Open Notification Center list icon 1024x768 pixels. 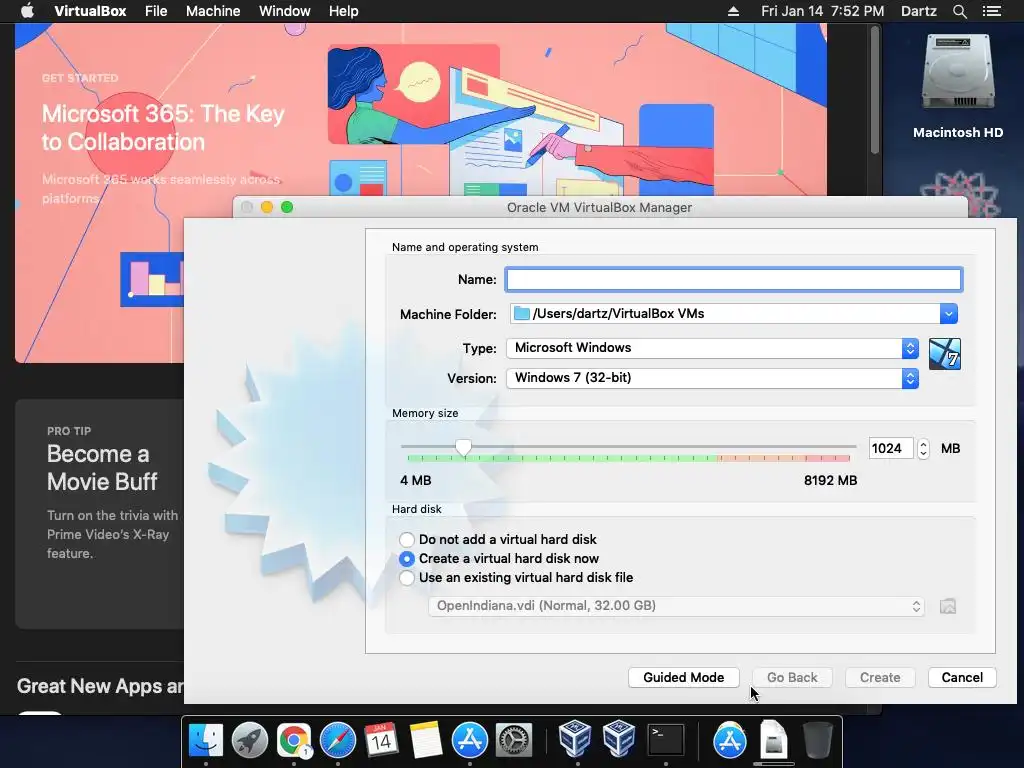(x=991, y=11)
